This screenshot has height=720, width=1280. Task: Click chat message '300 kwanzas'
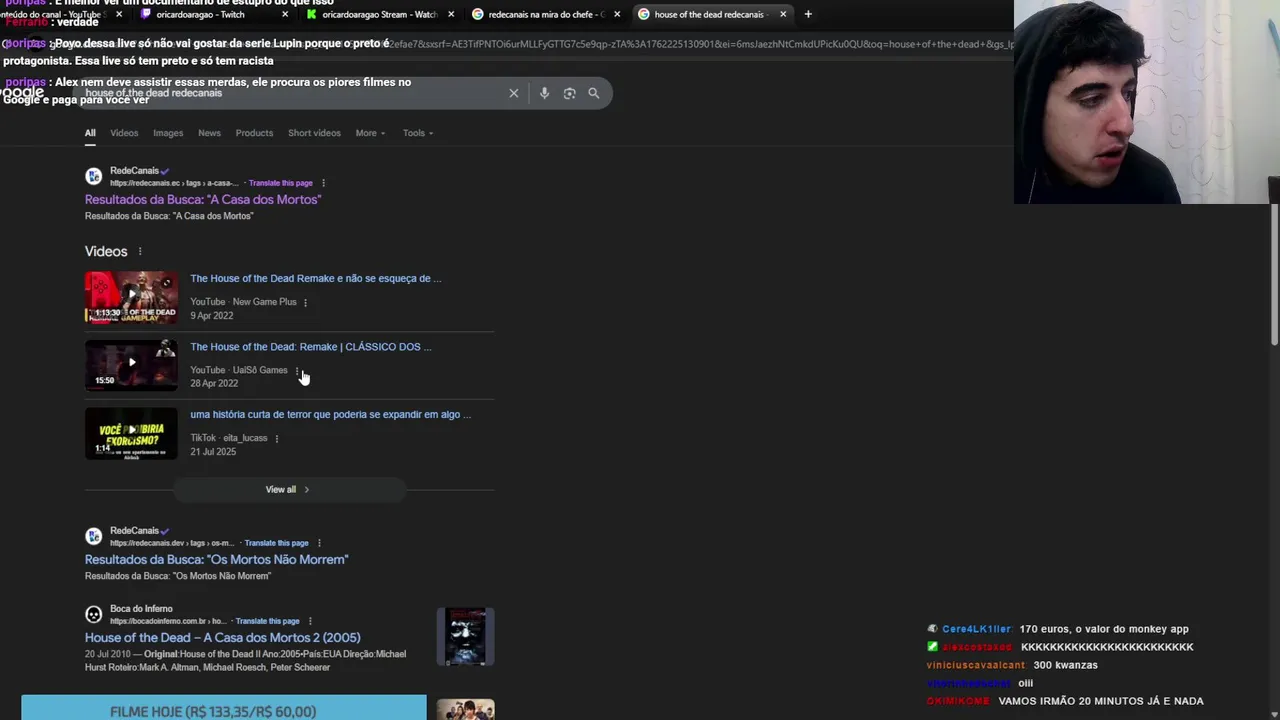pyautogui.click(x=1065, y=665)
